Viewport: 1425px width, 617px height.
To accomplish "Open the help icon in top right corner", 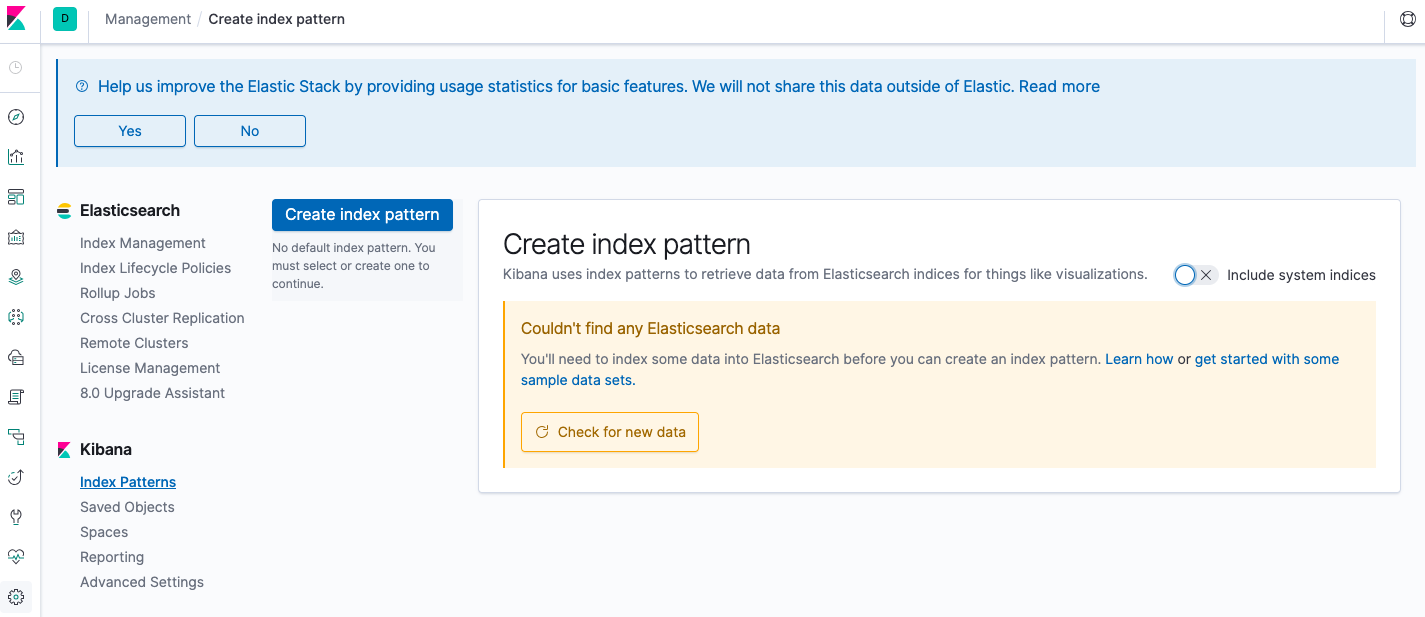I will [1406, 19].
